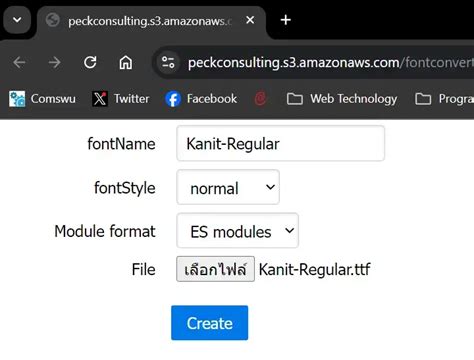474x360 pixels.
Task: Open the tab search dropdown arrow
Action: point(17,20)
